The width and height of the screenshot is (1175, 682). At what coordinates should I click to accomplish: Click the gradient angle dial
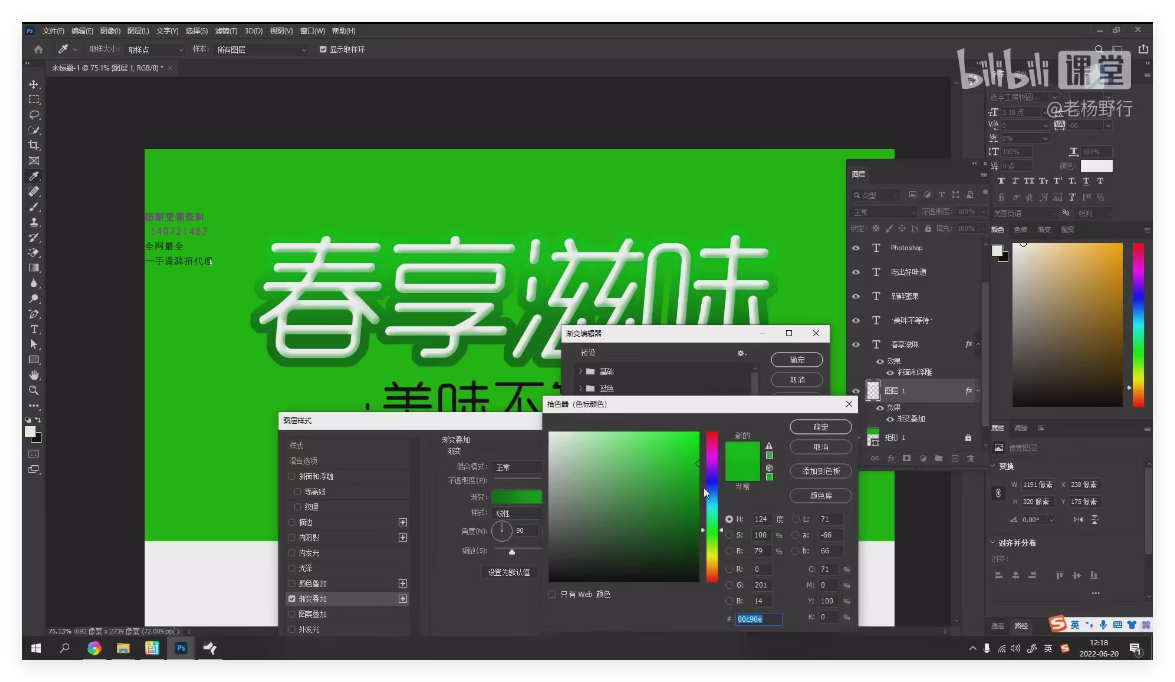point(501,531)
